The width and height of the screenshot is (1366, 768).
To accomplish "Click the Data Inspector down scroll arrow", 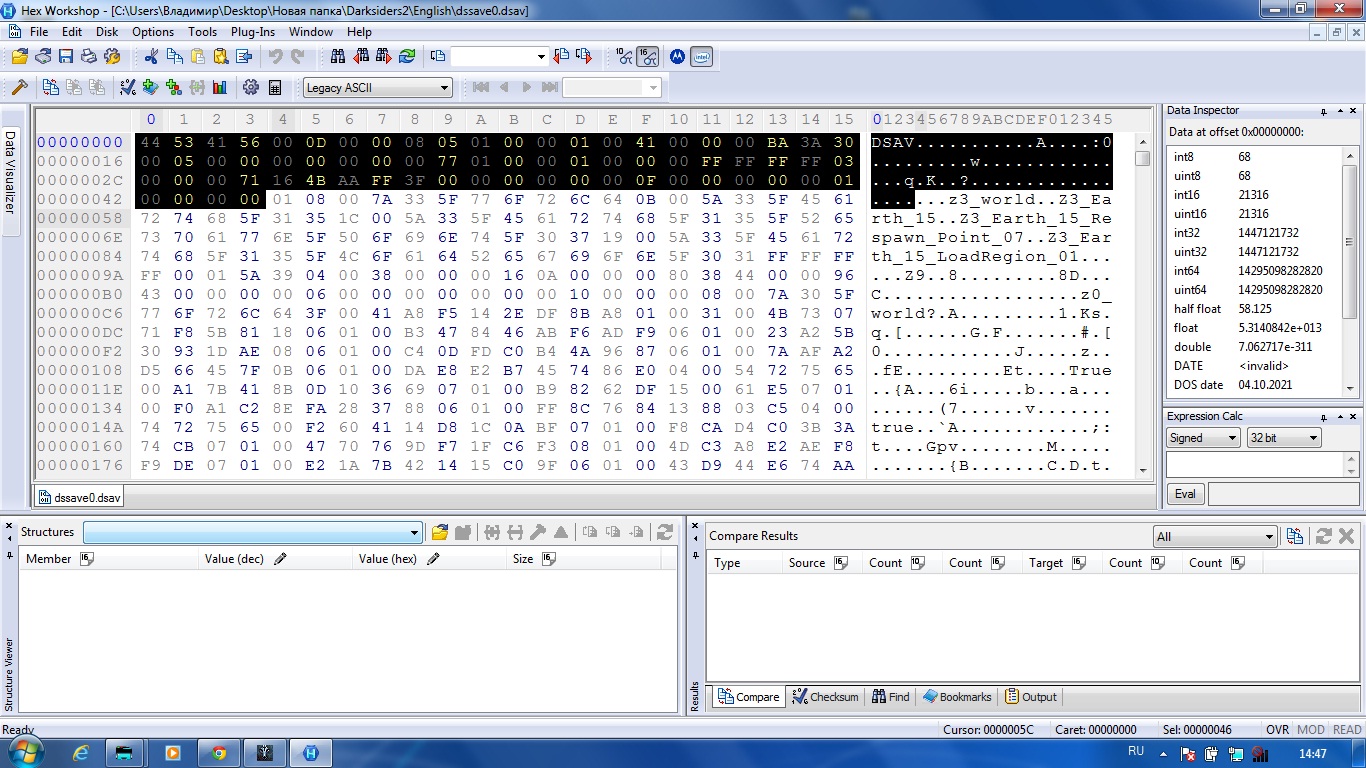I will click(x=1349, y=388).
